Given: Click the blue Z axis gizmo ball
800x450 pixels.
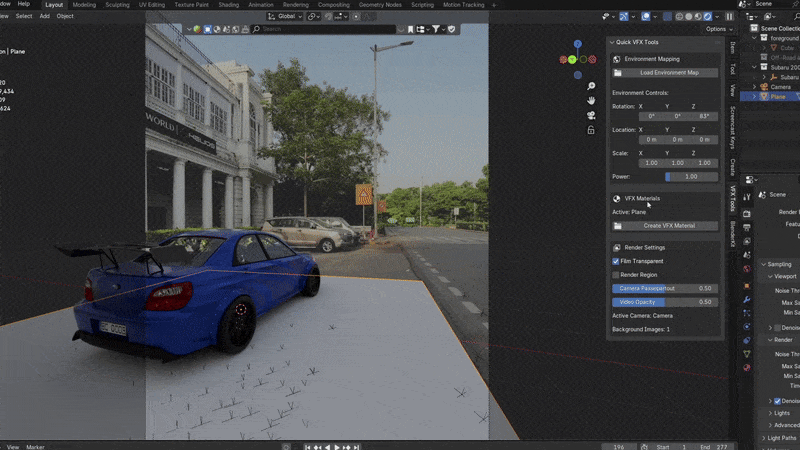Looking at the screenshot, I should (578, 44).
